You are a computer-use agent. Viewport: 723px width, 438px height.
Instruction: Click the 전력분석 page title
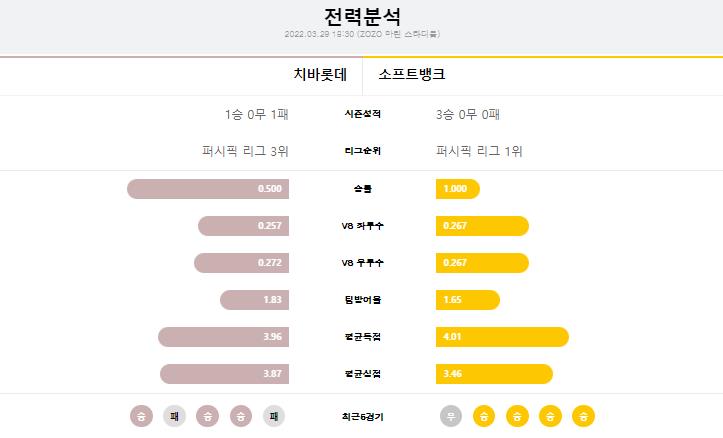362,17
